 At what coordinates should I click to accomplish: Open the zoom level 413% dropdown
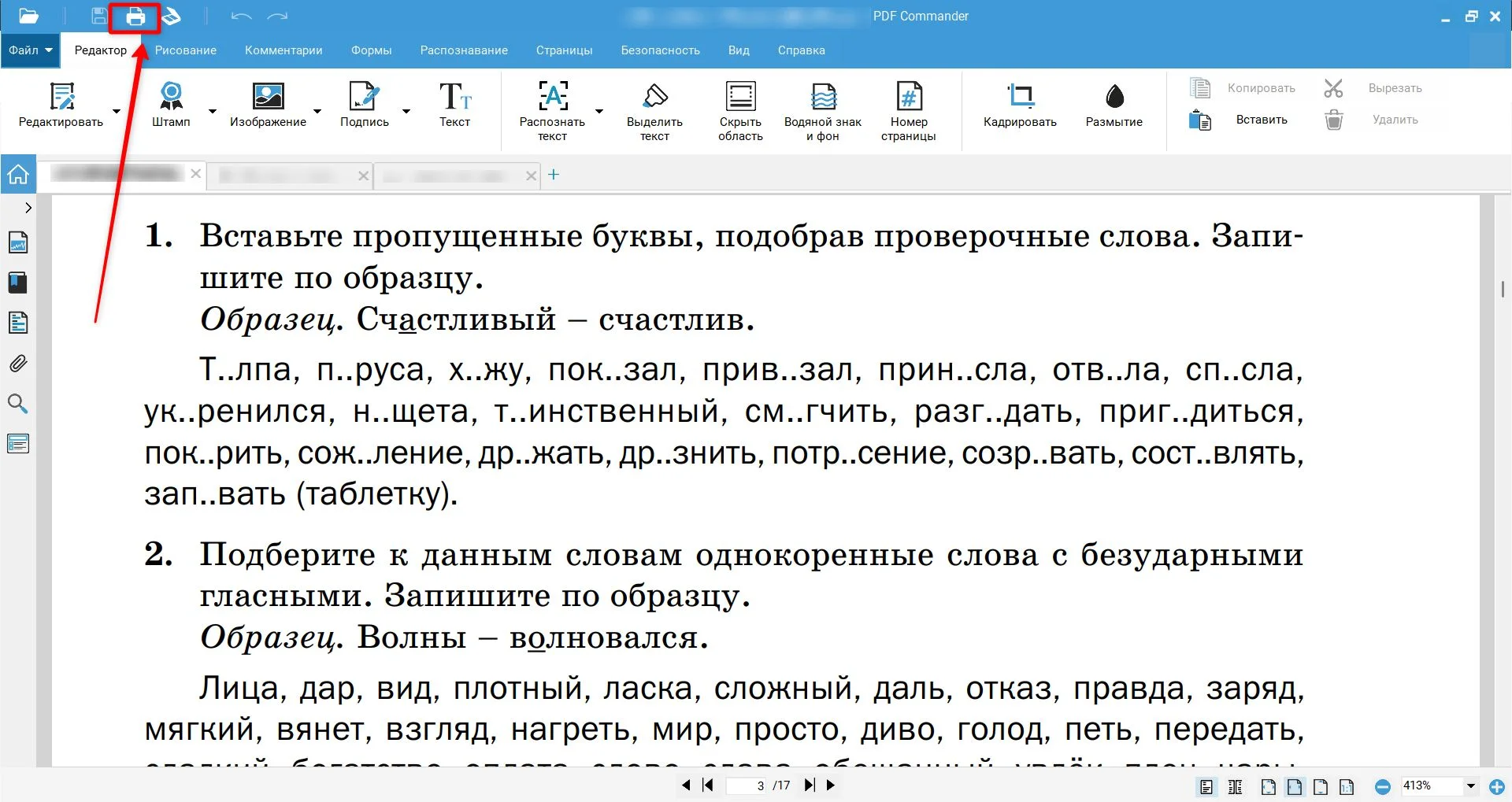tap(1470, 785)
